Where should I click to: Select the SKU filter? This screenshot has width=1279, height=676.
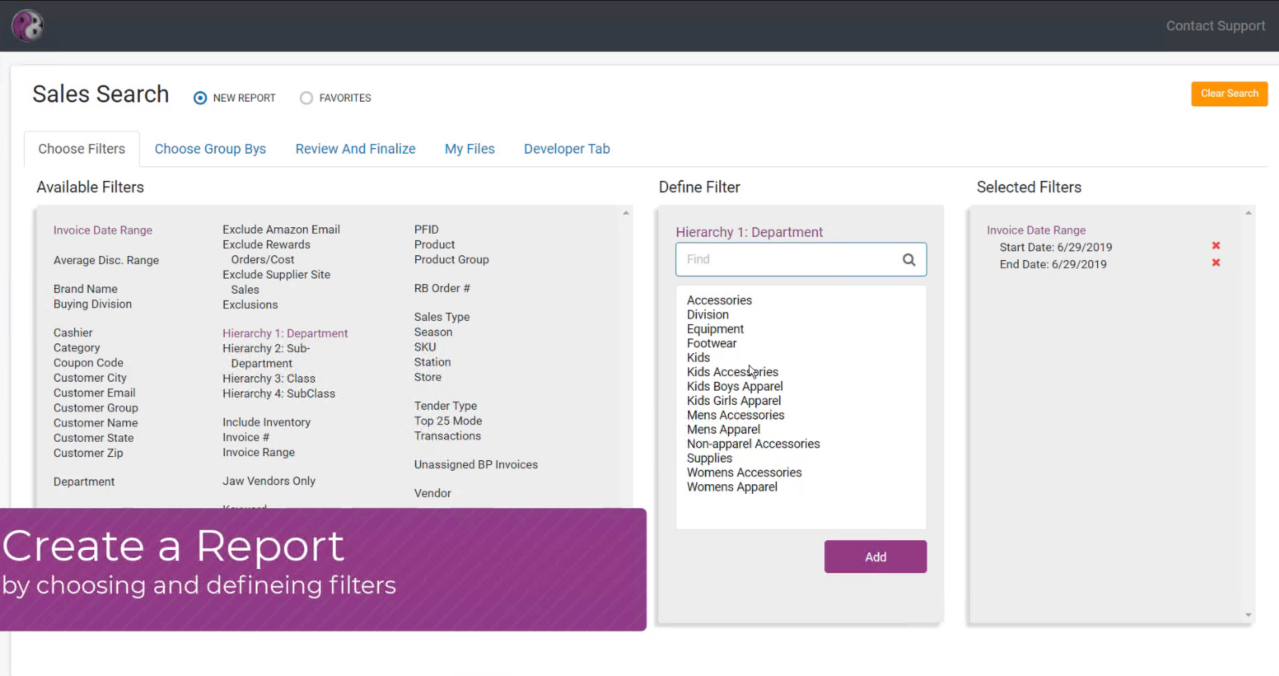tap(425, 347)
